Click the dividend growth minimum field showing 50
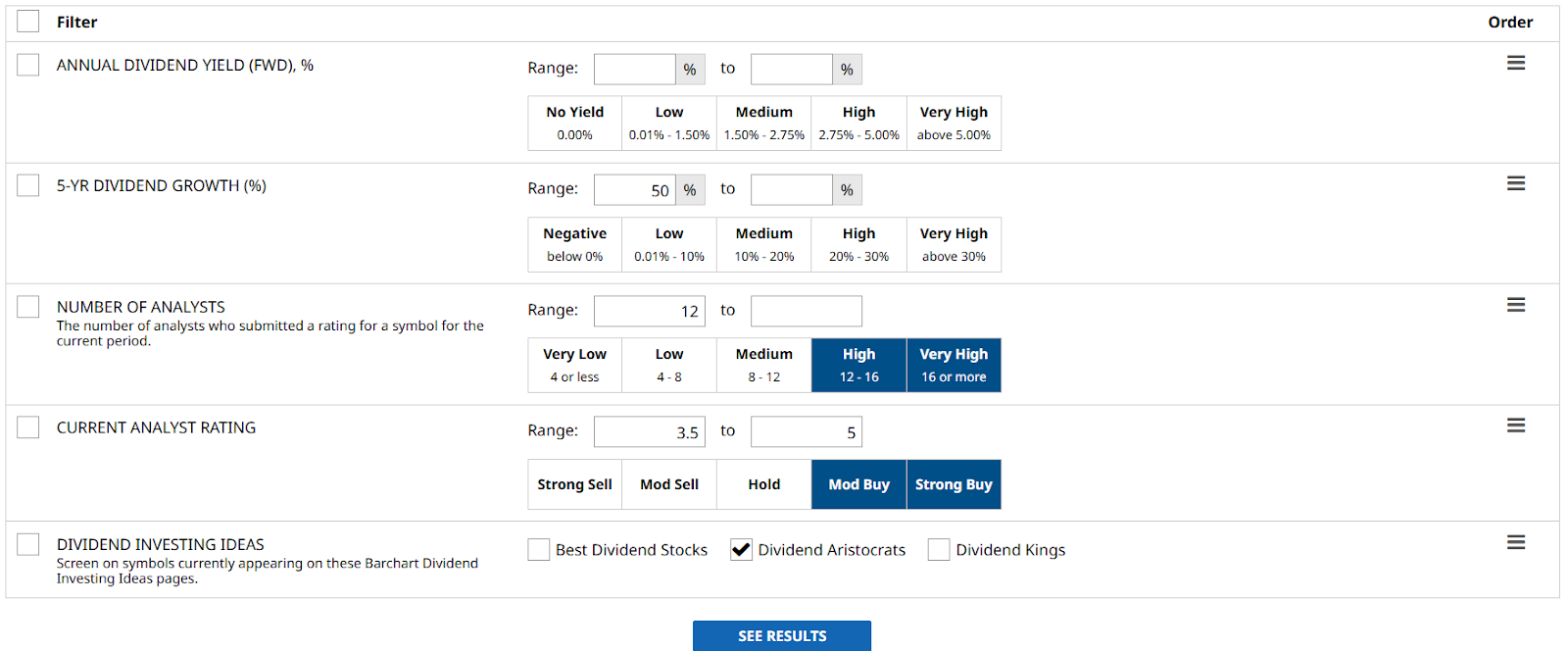 (635, 190)
